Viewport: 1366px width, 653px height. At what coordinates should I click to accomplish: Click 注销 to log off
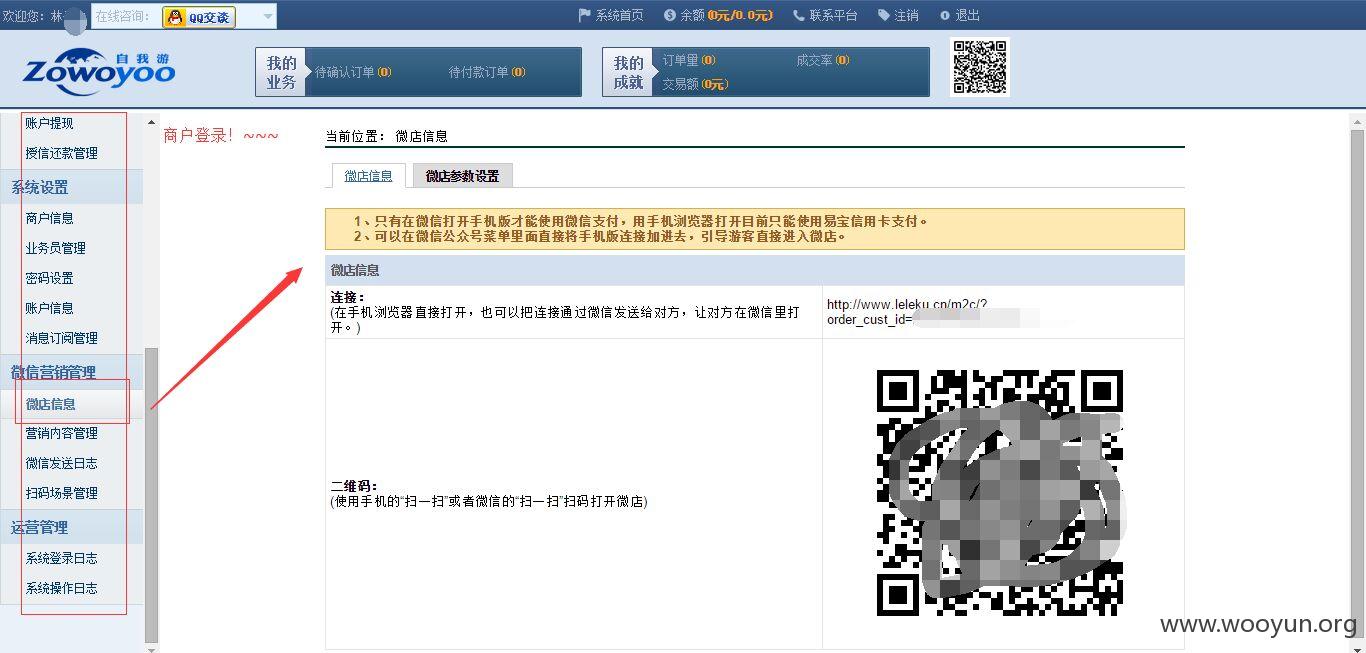pyautogui.click(x=906, y=16)
